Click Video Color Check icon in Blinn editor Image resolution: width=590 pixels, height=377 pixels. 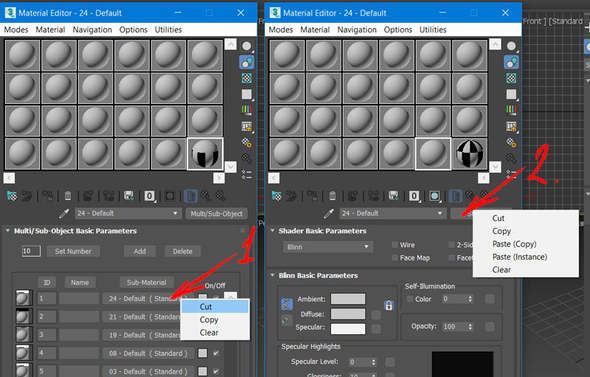(x=511, y=110)
